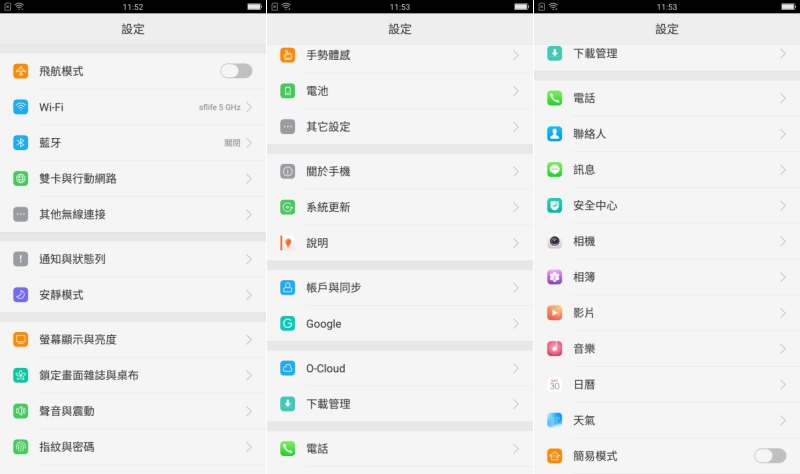Tap the fingerprint icon for 指紋與密碼
Screen dimensions: 800x474
click(x=20, y=446)
